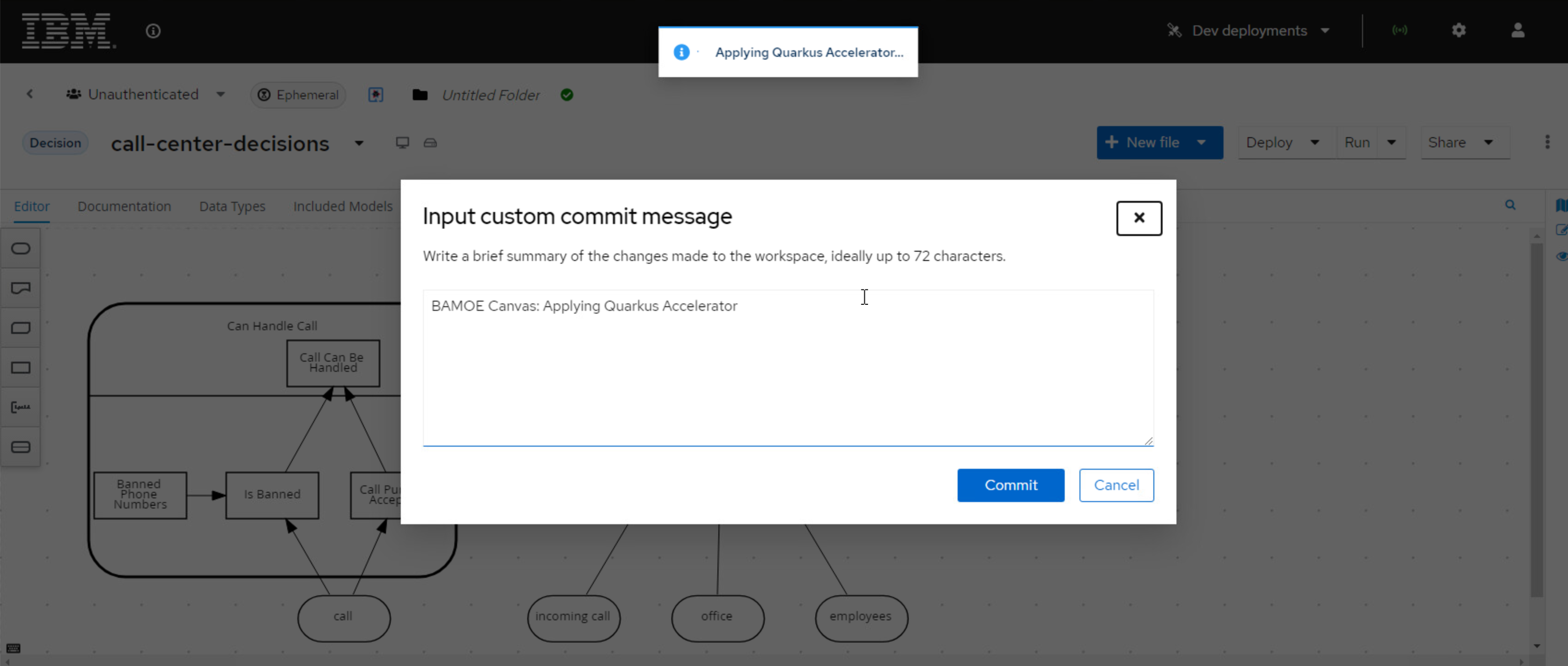Switch to the Data Types tab
Screen dimensions: 1568x666
click(x=233, y=206)
